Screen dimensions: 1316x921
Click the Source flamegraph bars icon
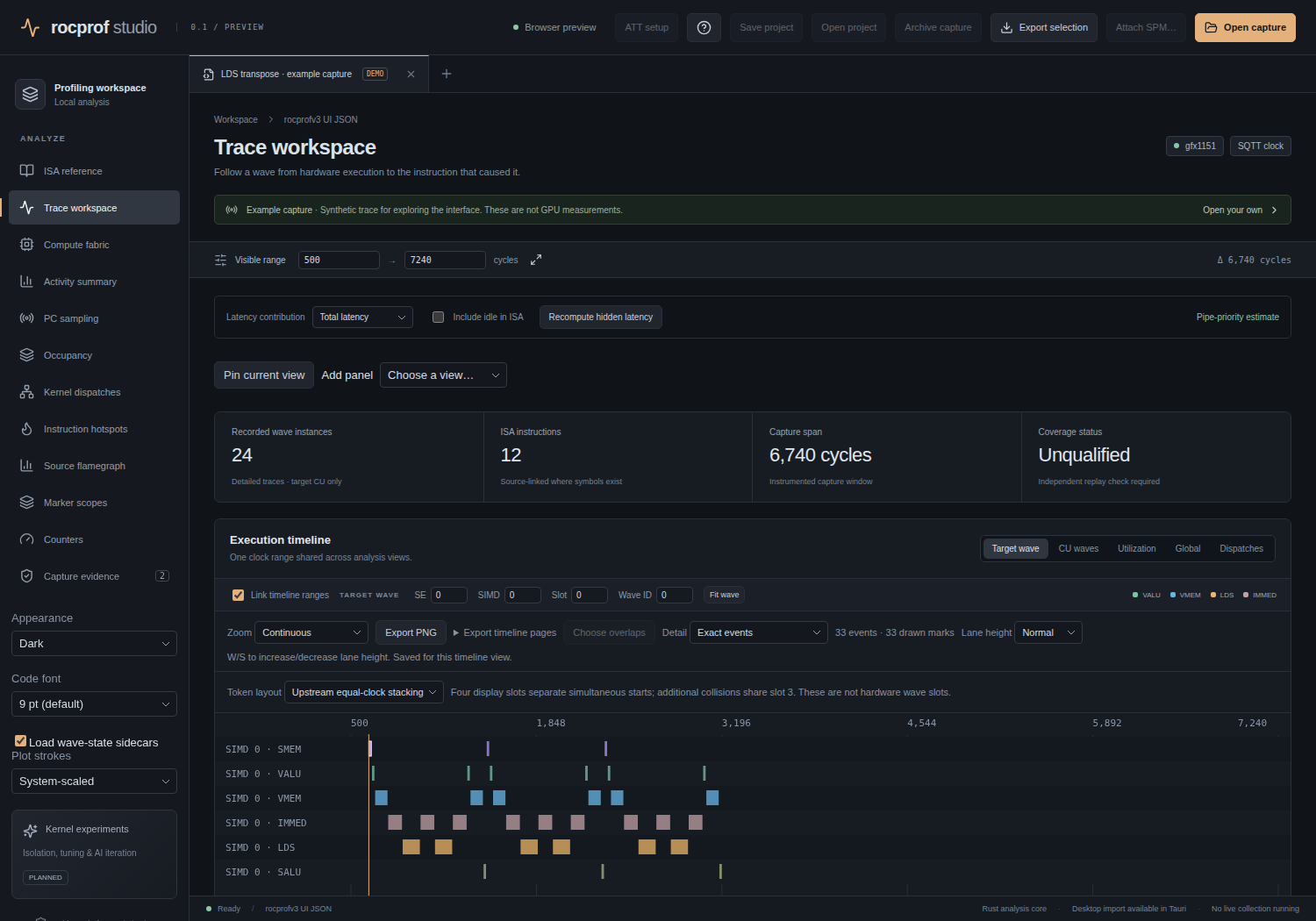[x=27, y=466]
